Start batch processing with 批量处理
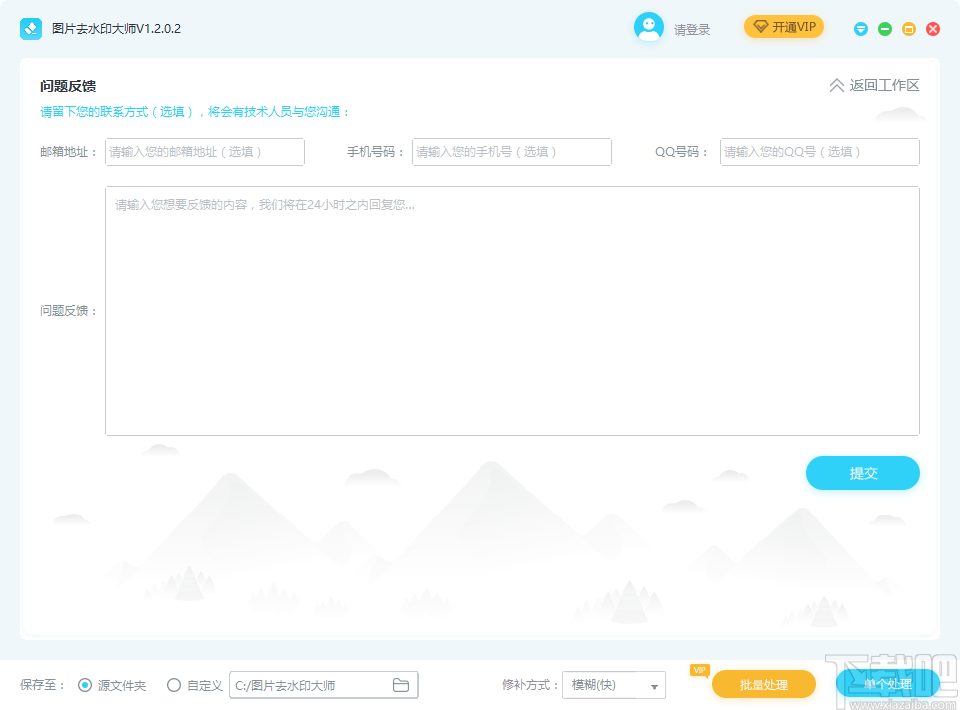This screenshot has width=960, height=710. [x=764, y=684]
